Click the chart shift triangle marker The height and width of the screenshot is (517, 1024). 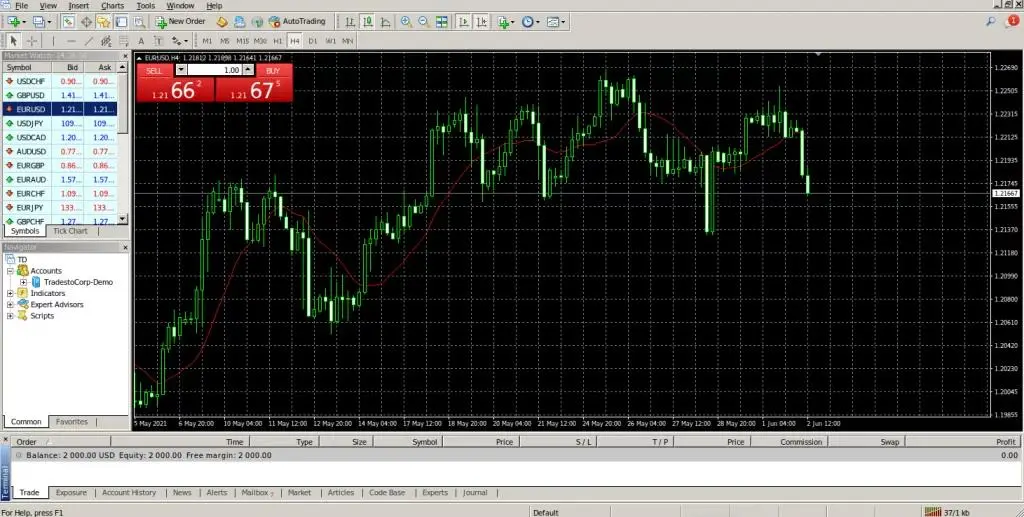[x=818, y=55]
